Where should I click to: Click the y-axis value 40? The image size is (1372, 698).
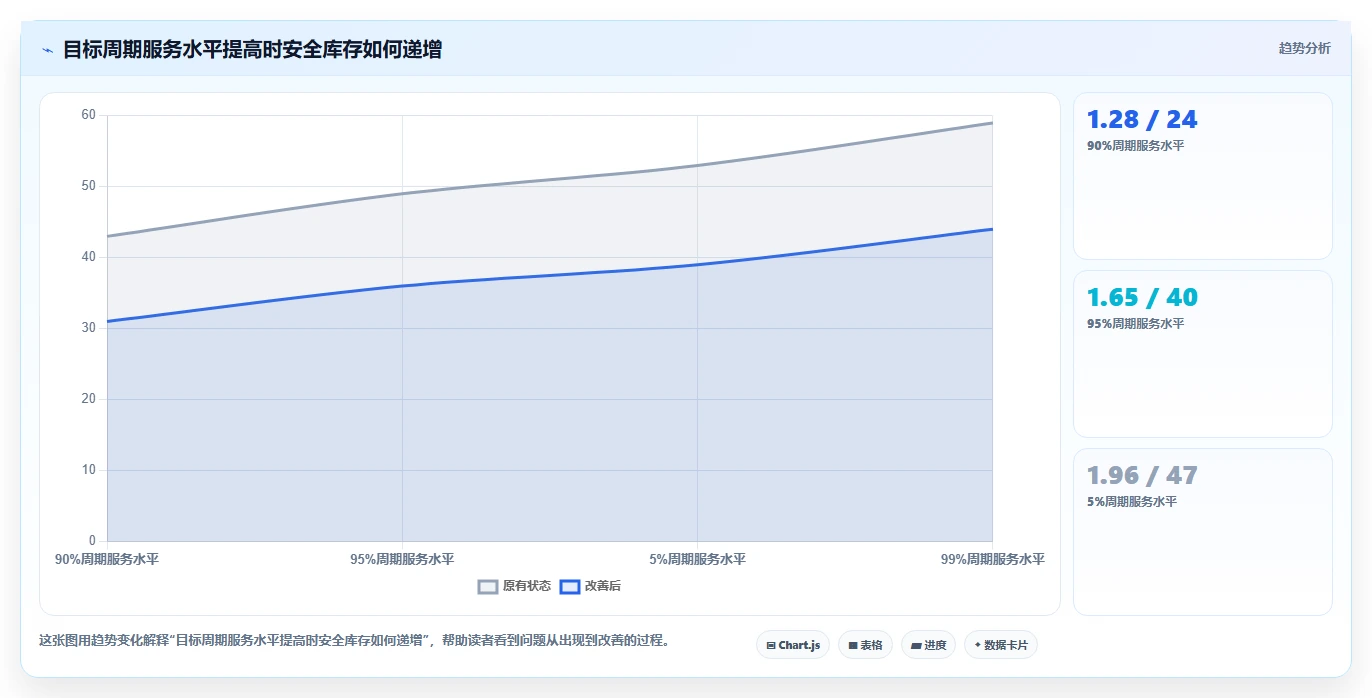click(89, 257)
